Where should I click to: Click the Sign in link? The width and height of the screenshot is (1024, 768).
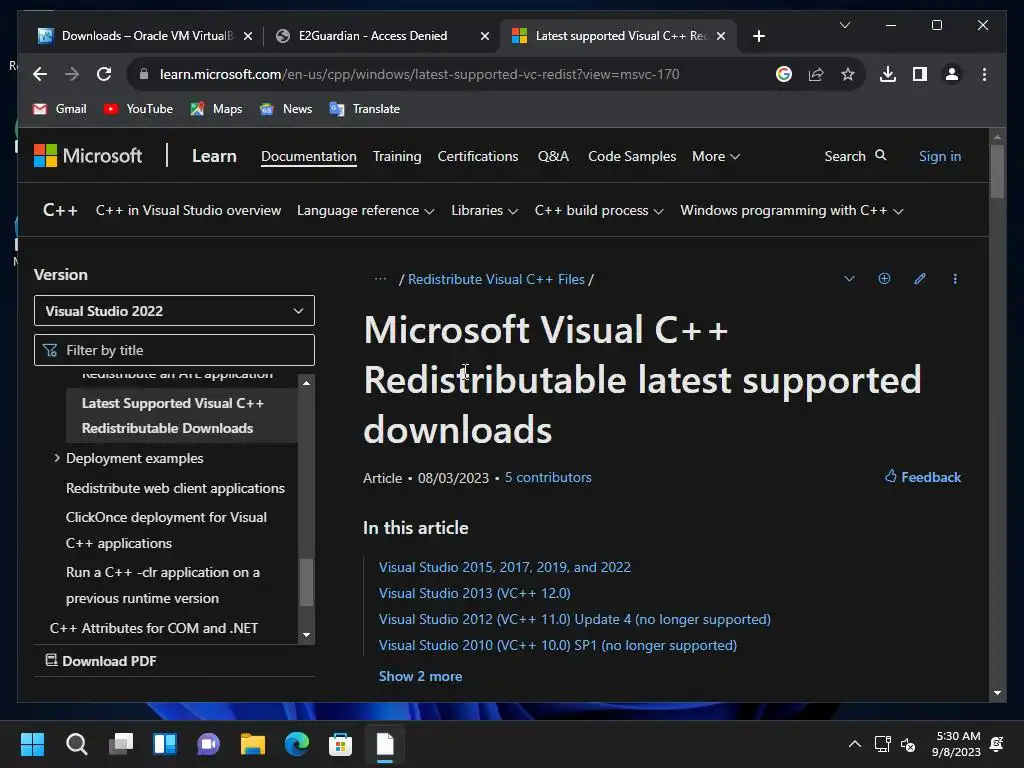point(940,157)
